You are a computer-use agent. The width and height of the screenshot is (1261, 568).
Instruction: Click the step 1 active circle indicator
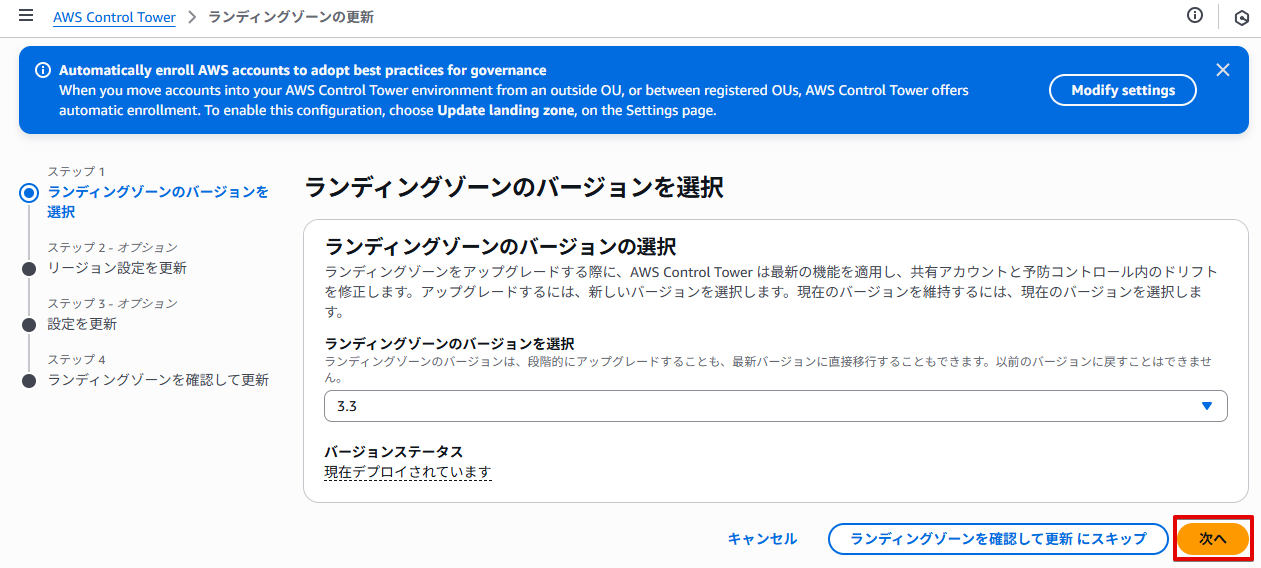coord(29,193)
